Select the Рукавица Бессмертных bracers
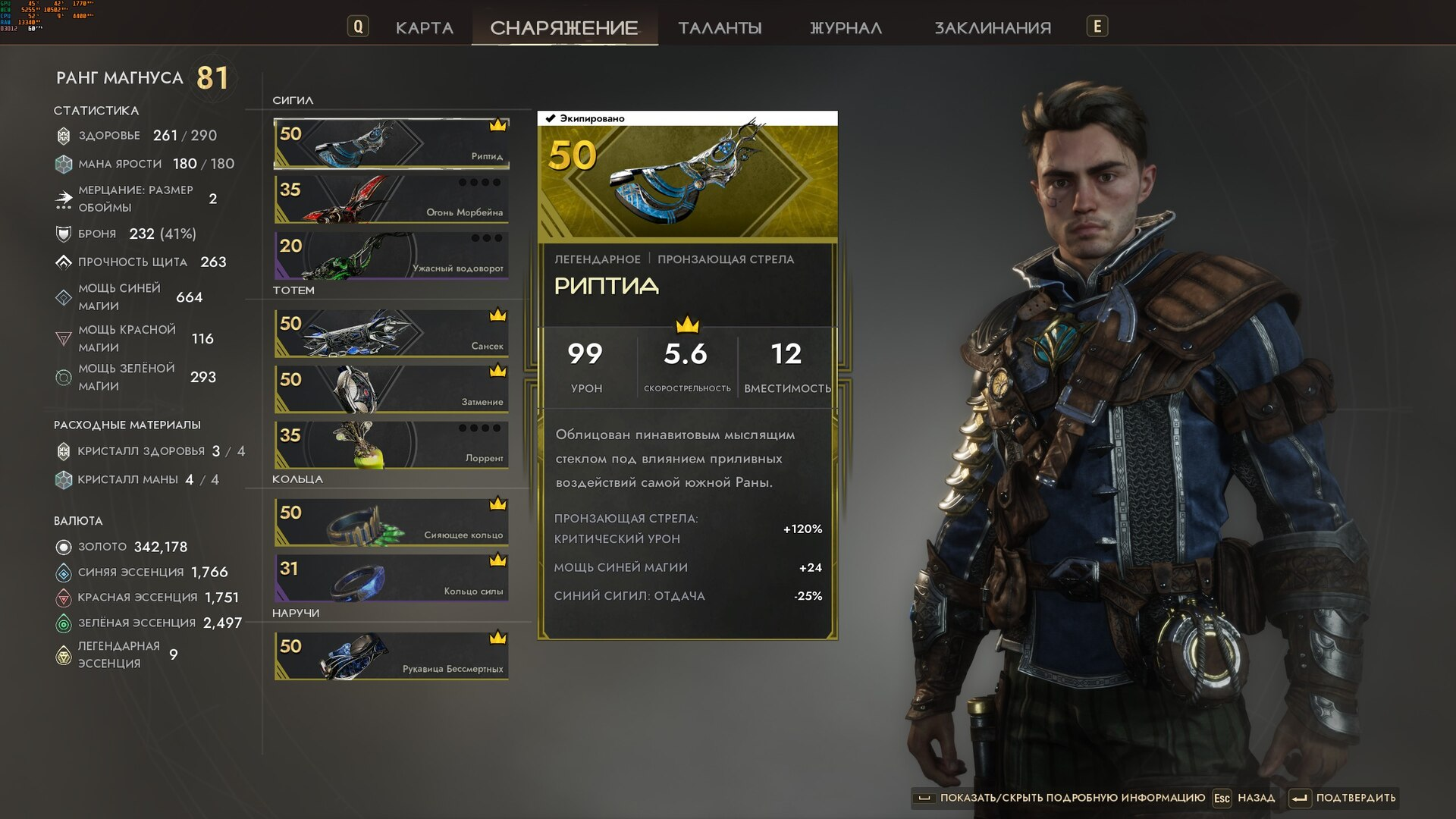This screenshot has width=1456, height=819. point(391,656)
